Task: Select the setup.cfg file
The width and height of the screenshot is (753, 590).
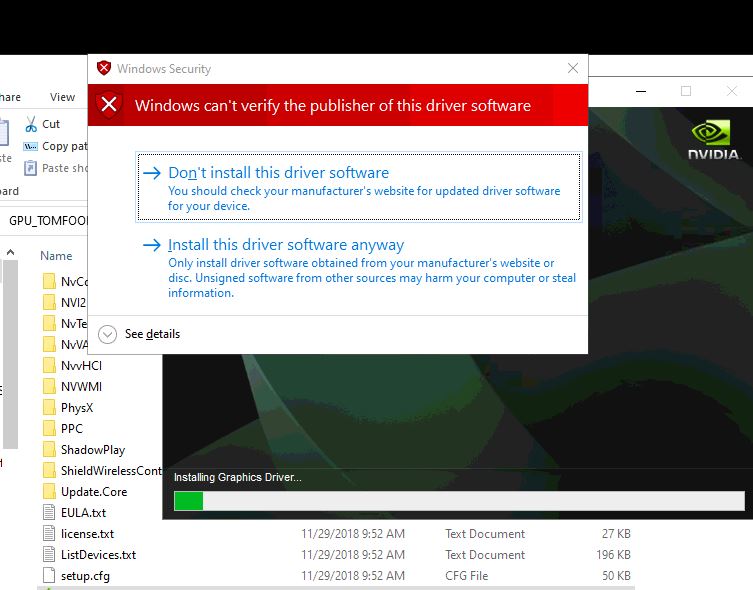Action: pyautogui.click(x=85, y=576)
